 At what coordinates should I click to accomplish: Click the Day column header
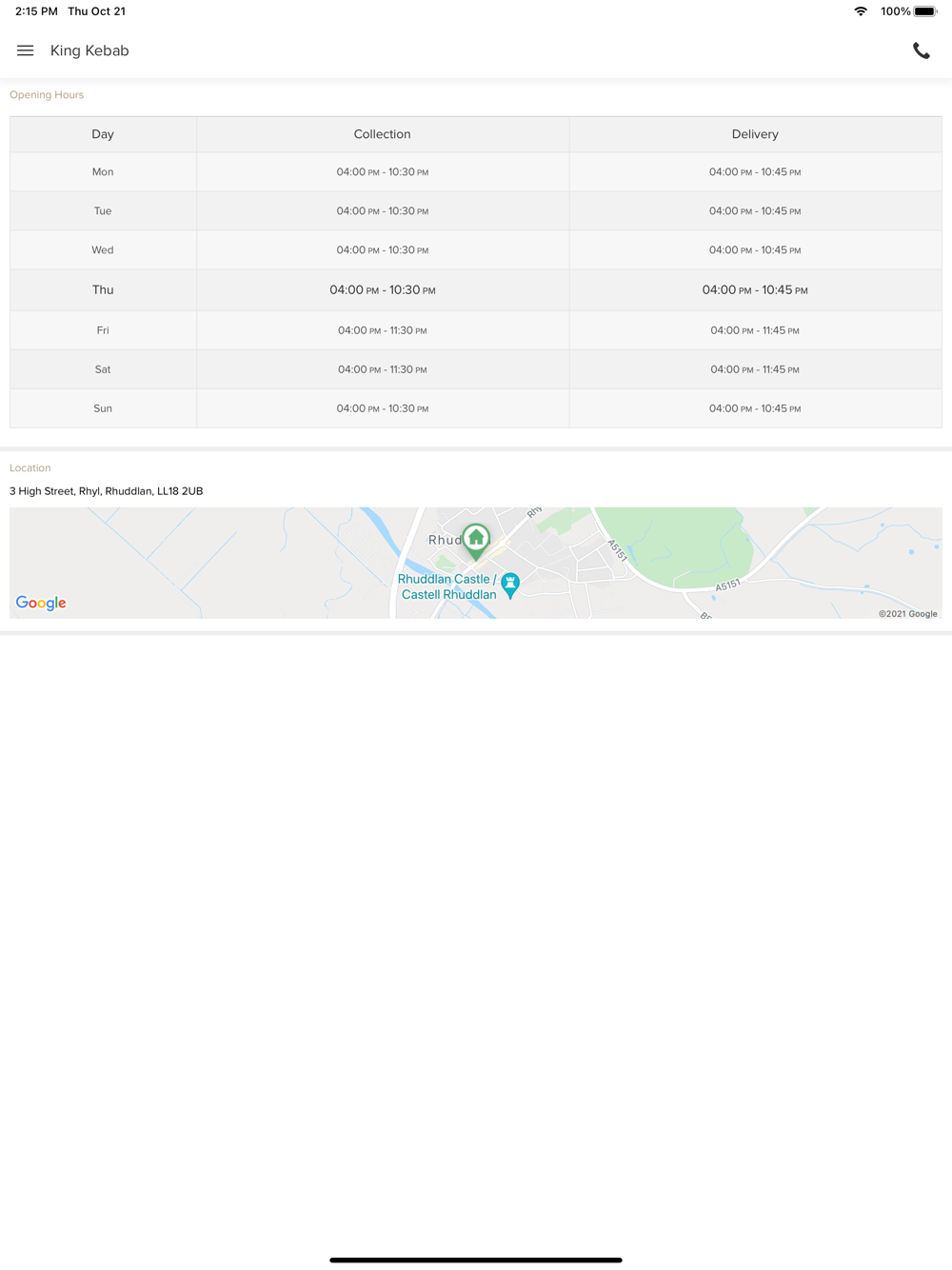click(x=103, y=134)
